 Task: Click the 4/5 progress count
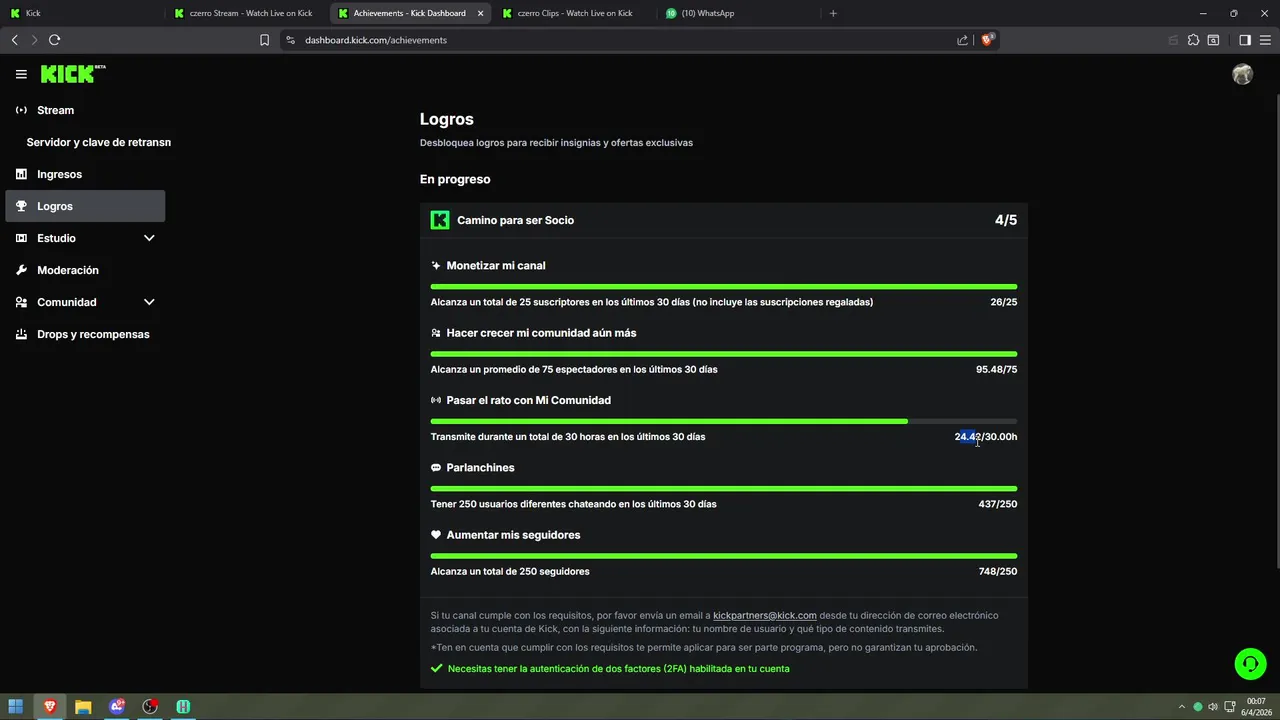tap(1006, 220)
